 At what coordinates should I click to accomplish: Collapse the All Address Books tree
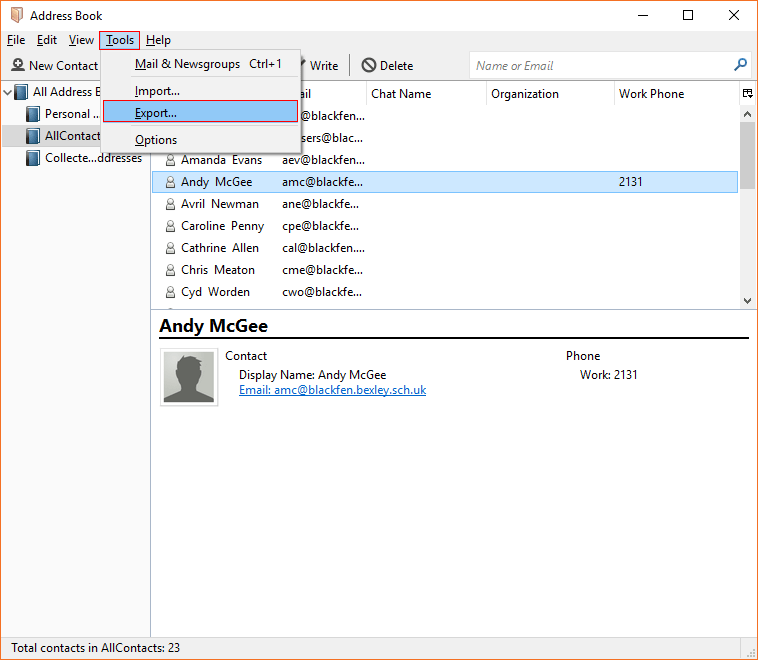[8, 92]
